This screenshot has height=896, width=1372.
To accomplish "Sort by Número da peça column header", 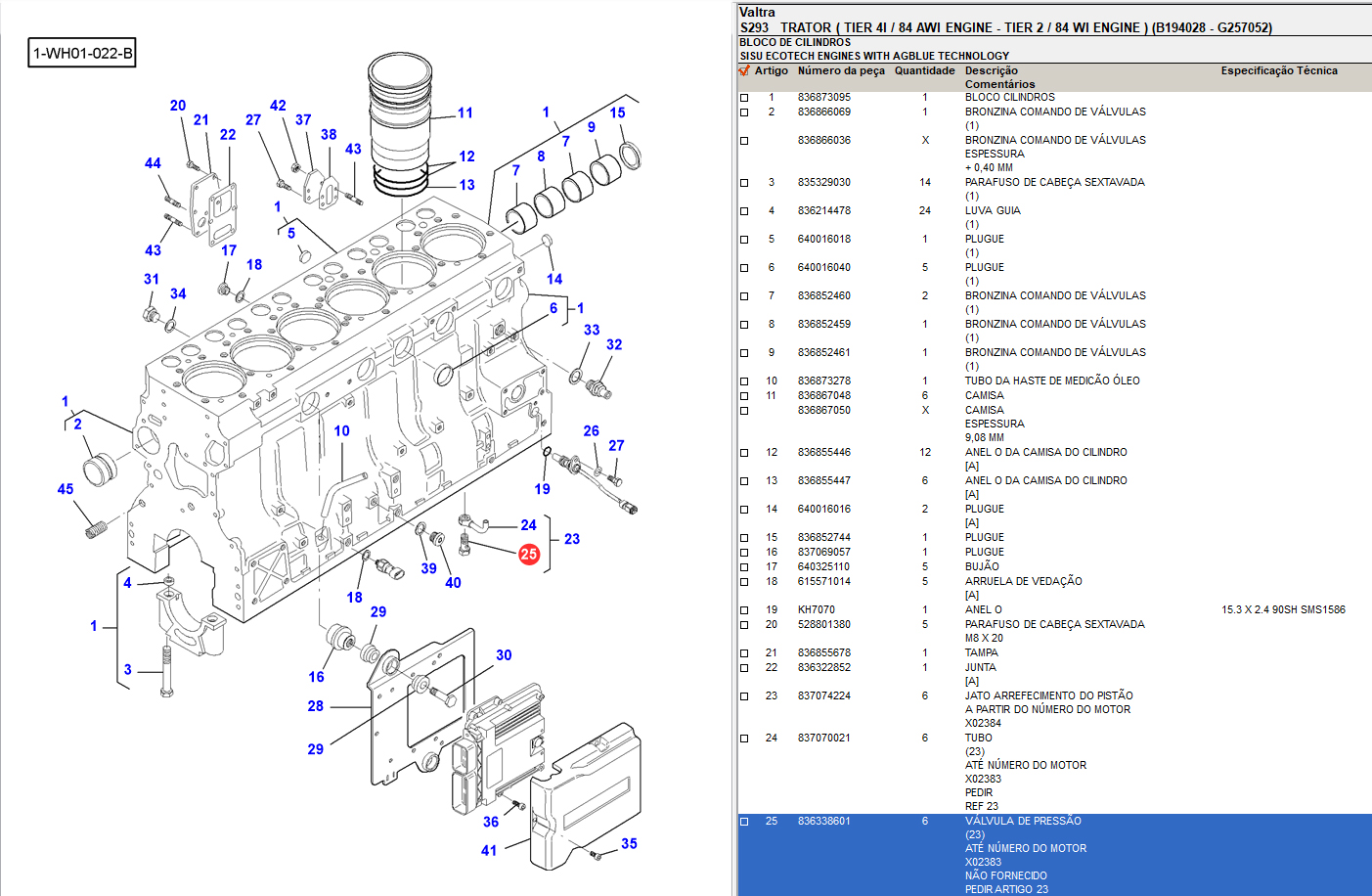I will 841,70.
